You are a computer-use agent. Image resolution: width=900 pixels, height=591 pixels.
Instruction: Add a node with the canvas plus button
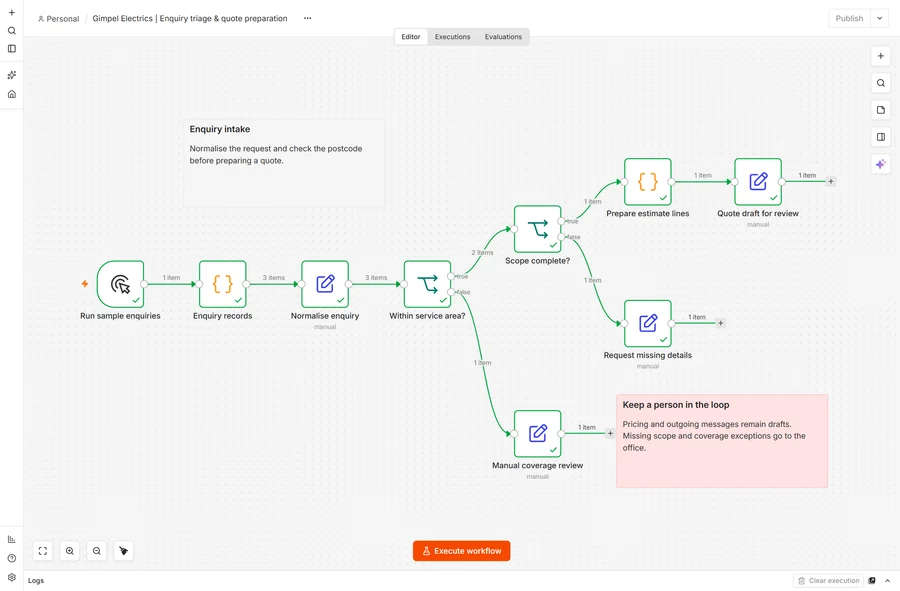click(x=880, y=56)
